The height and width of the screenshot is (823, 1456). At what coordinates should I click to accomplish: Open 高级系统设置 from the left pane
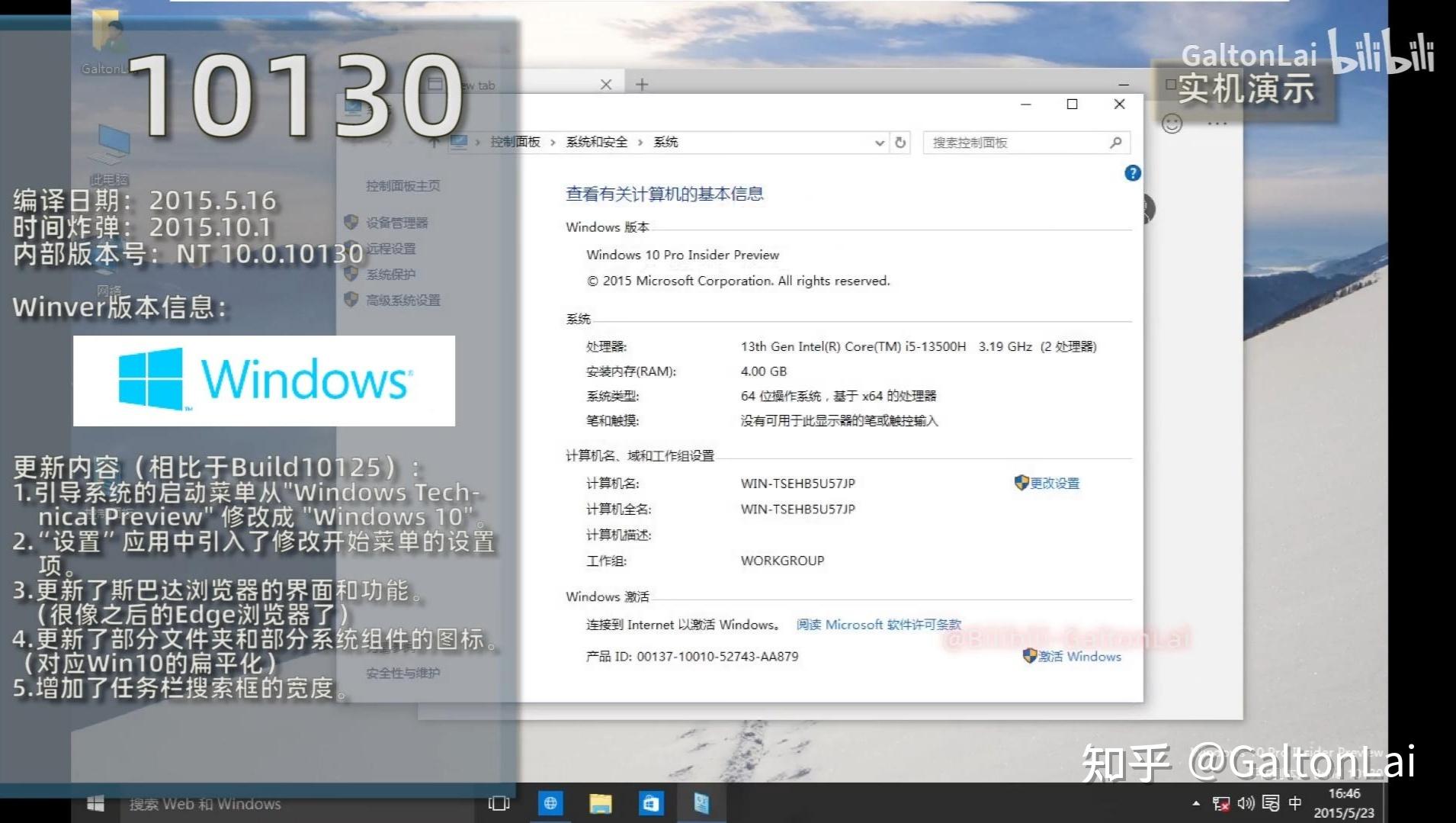(x=403, y=301)
